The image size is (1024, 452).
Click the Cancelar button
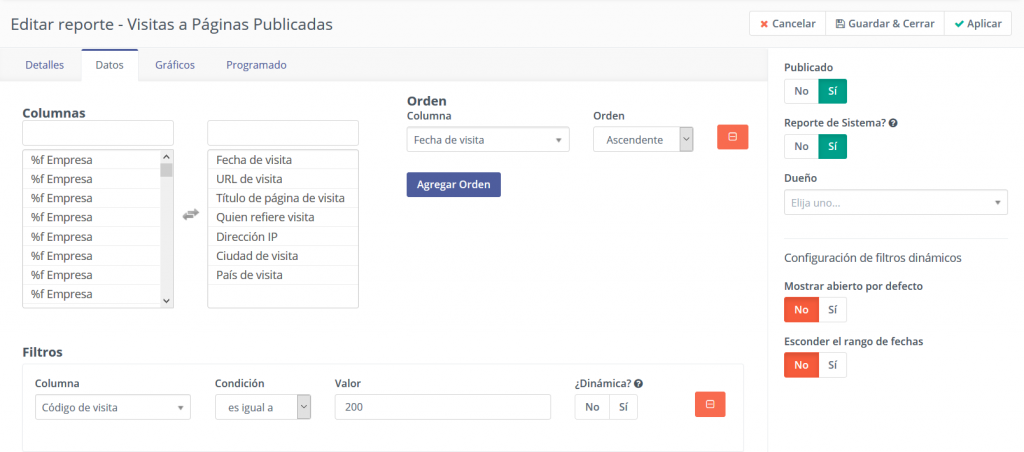786,23
